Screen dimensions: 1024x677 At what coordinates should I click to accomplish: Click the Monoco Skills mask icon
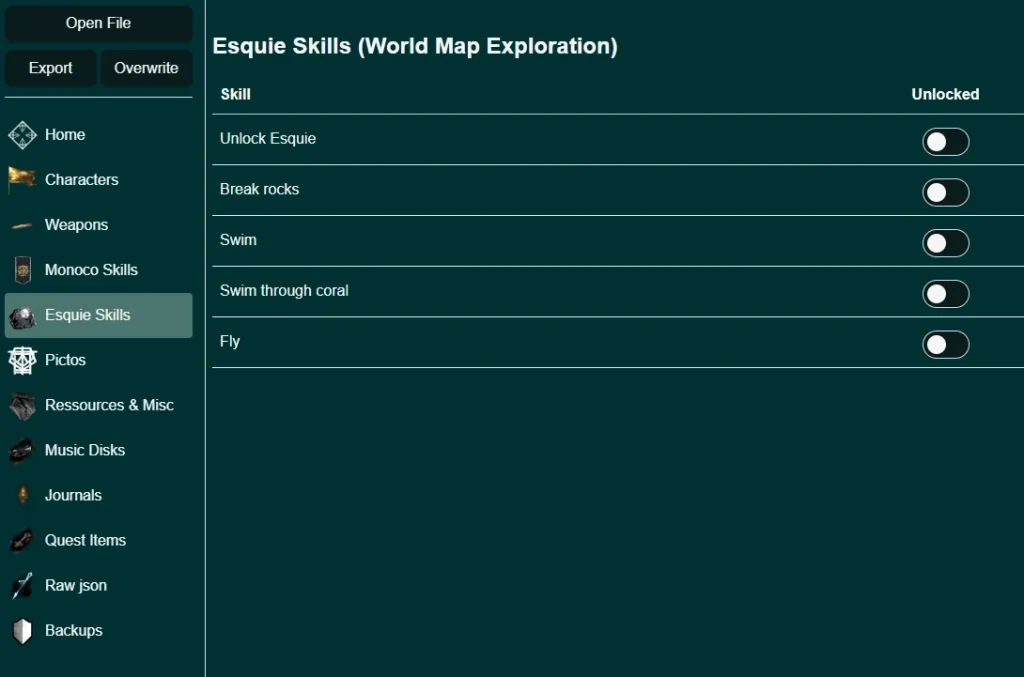[22, 270]
